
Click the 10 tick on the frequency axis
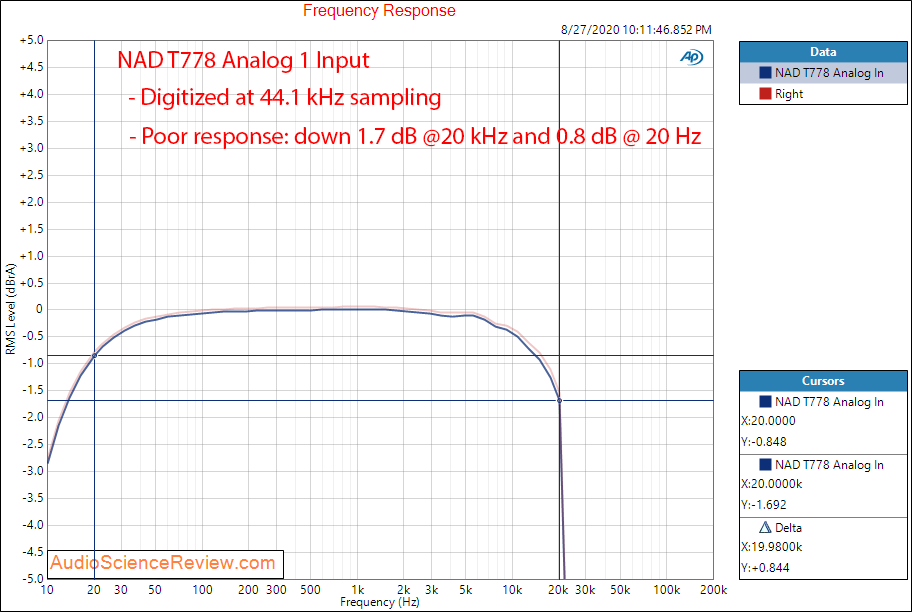click(47, 590)
